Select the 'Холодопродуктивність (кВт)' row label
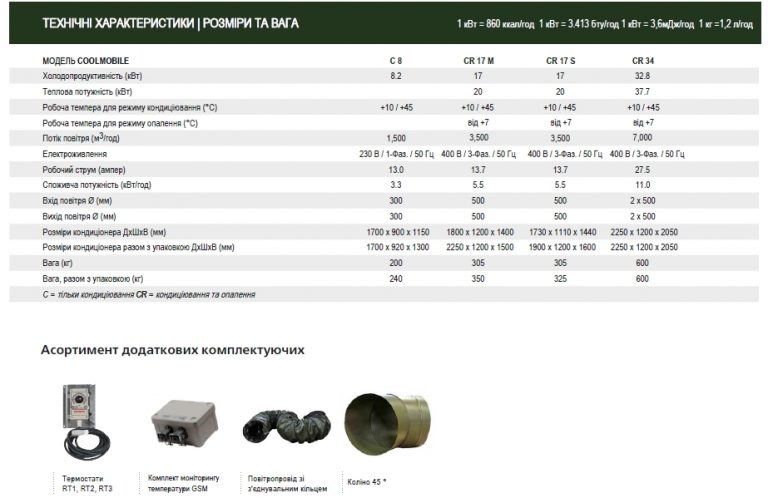 pyautogui.click(x=92, y=76)
